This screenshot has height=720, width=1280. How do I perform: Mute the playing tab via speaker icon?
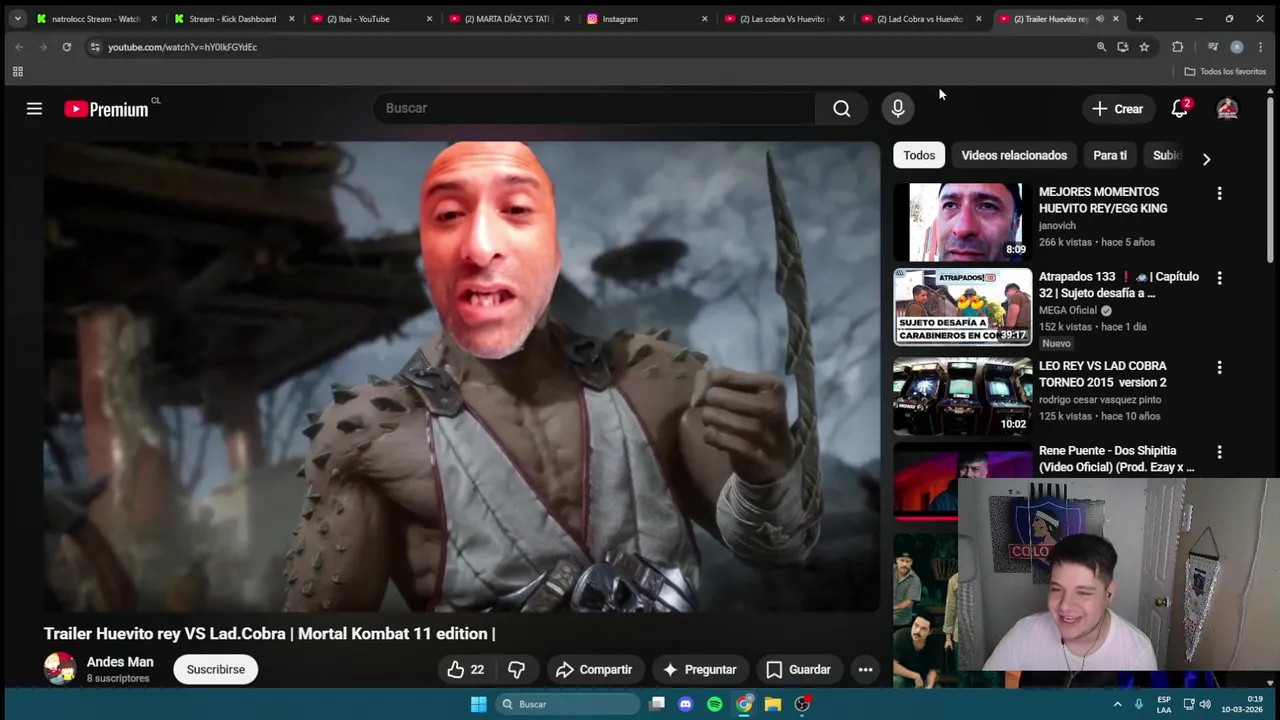[1100, 19]
